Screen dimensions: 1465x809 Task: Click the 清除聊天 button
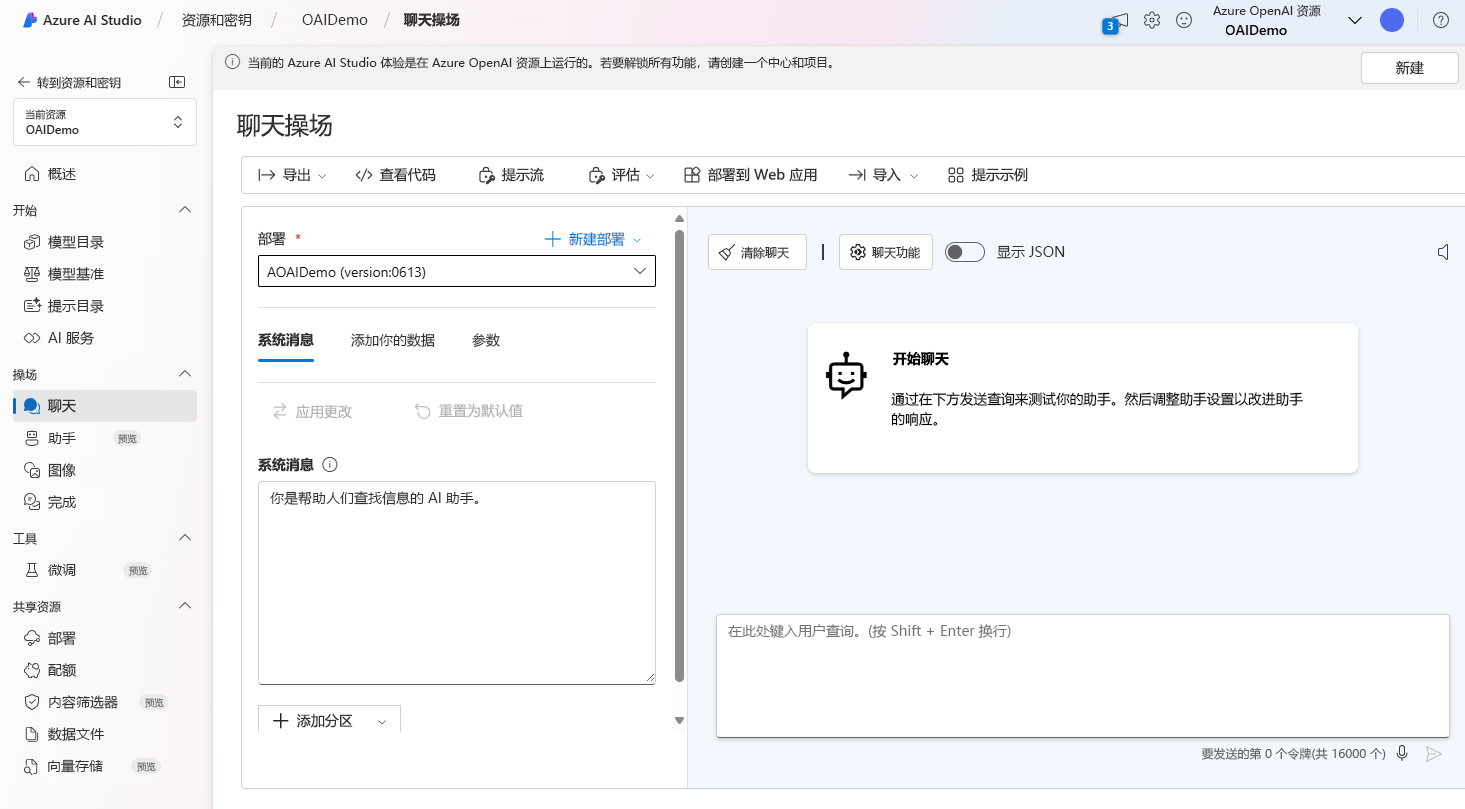(x=757, y=252)
